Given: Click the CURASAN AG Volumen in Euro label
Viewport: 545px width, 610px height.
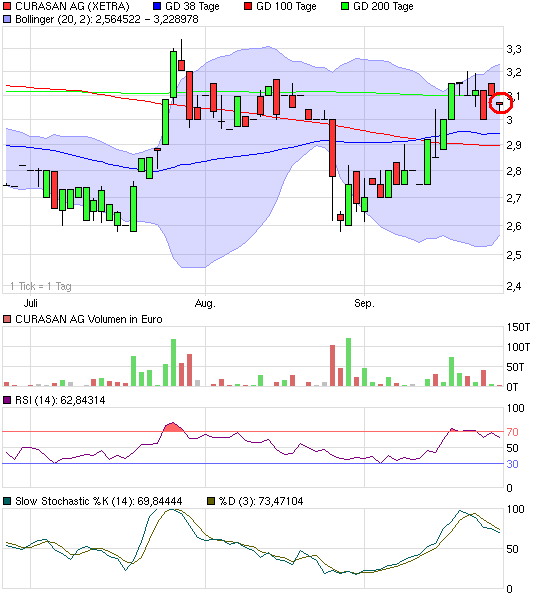Looking at the screenshot, I should click(x=89, y=319).
